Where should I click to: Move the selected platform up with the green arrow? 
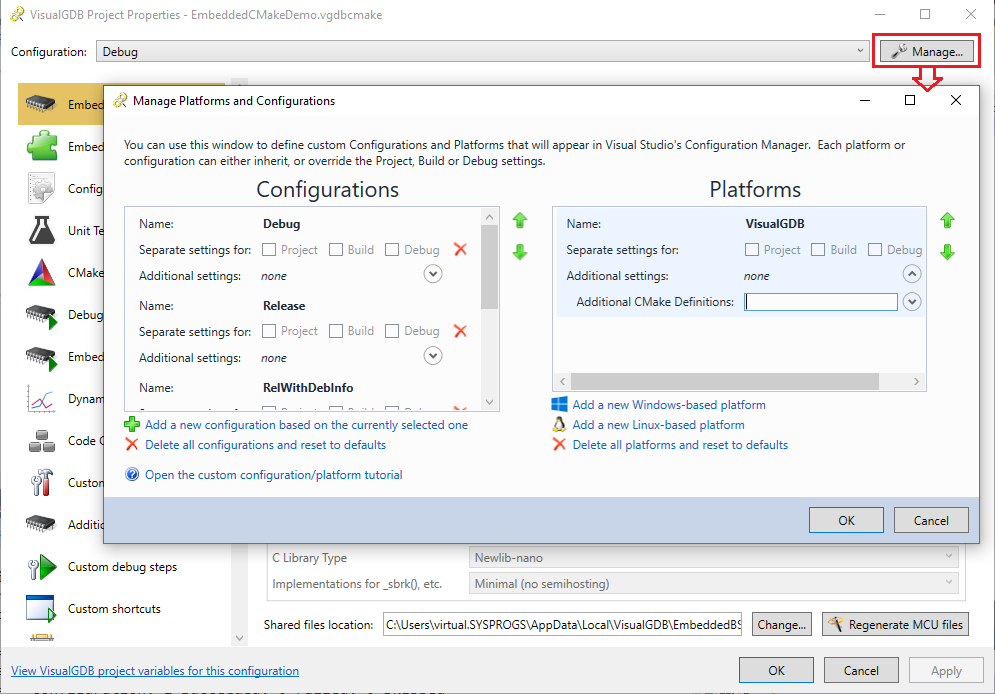947,221
